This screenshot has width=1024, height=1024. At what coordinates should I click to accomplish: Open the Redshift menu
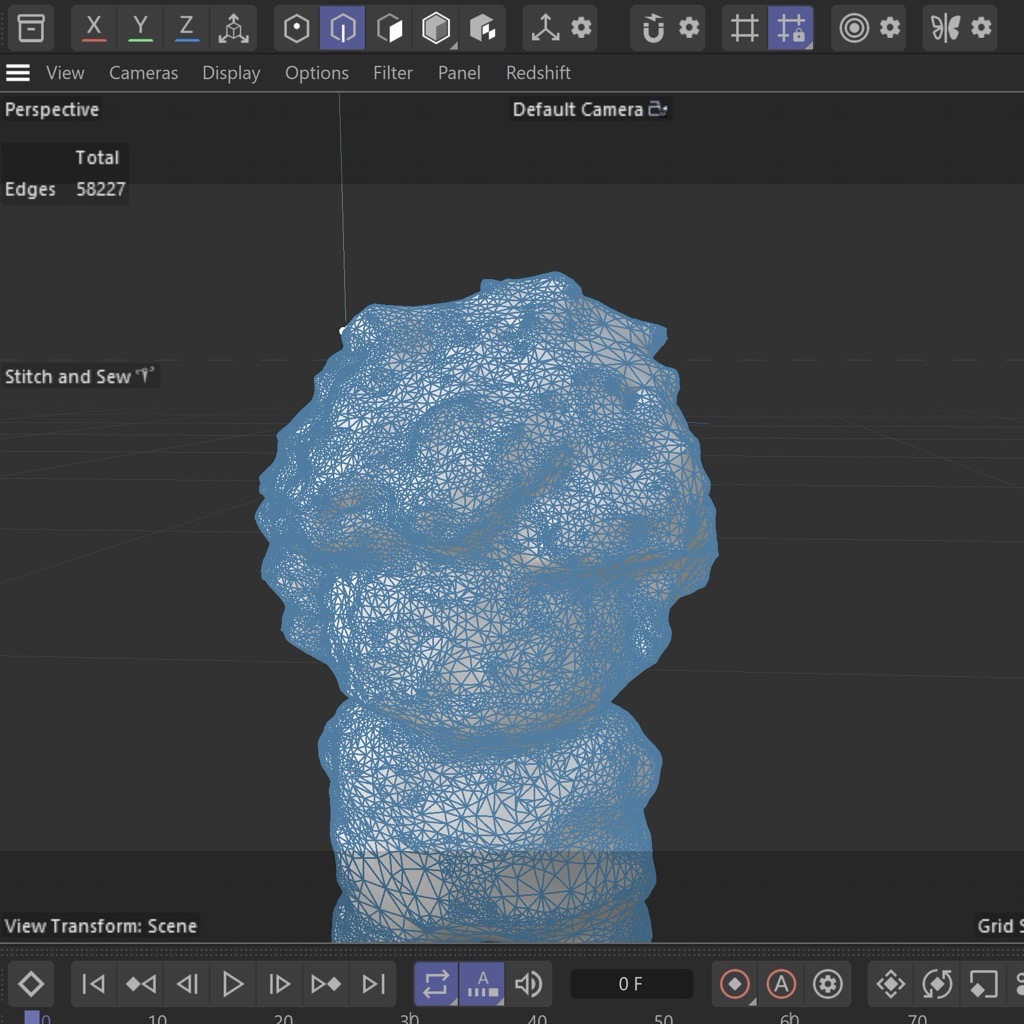pyautogui.click(x=538, y=73)
